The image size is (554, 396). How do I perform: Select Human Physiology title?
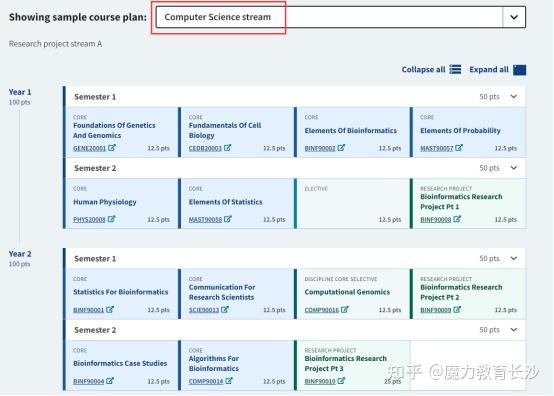(105, 202)
